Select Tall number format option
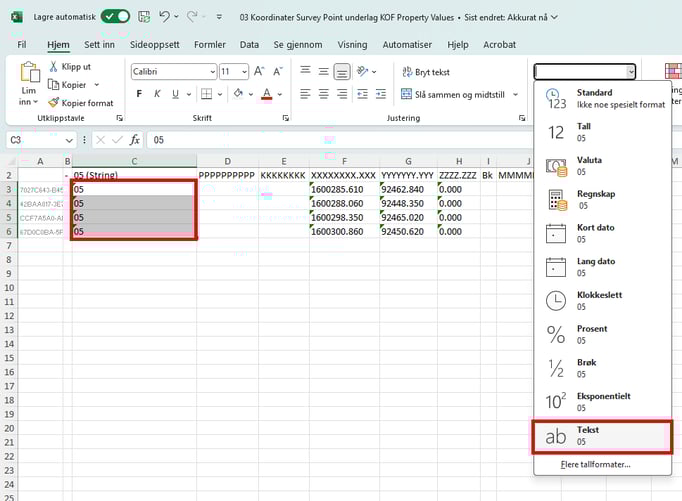The width and height of the screenshot is (682, 501). click(602, 132)
